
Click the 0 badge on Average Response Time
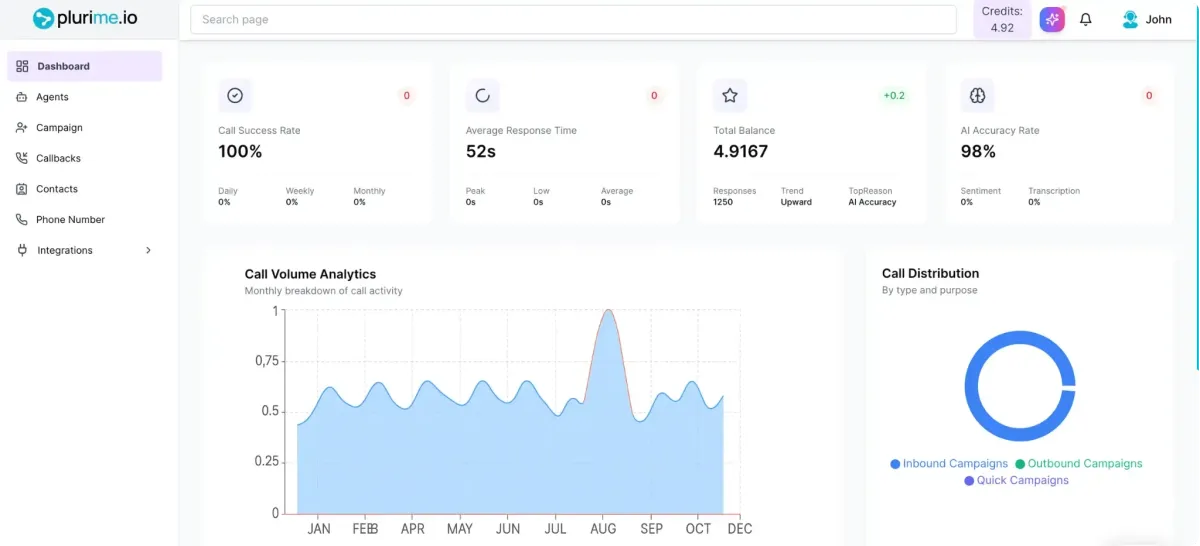[654, 96]
